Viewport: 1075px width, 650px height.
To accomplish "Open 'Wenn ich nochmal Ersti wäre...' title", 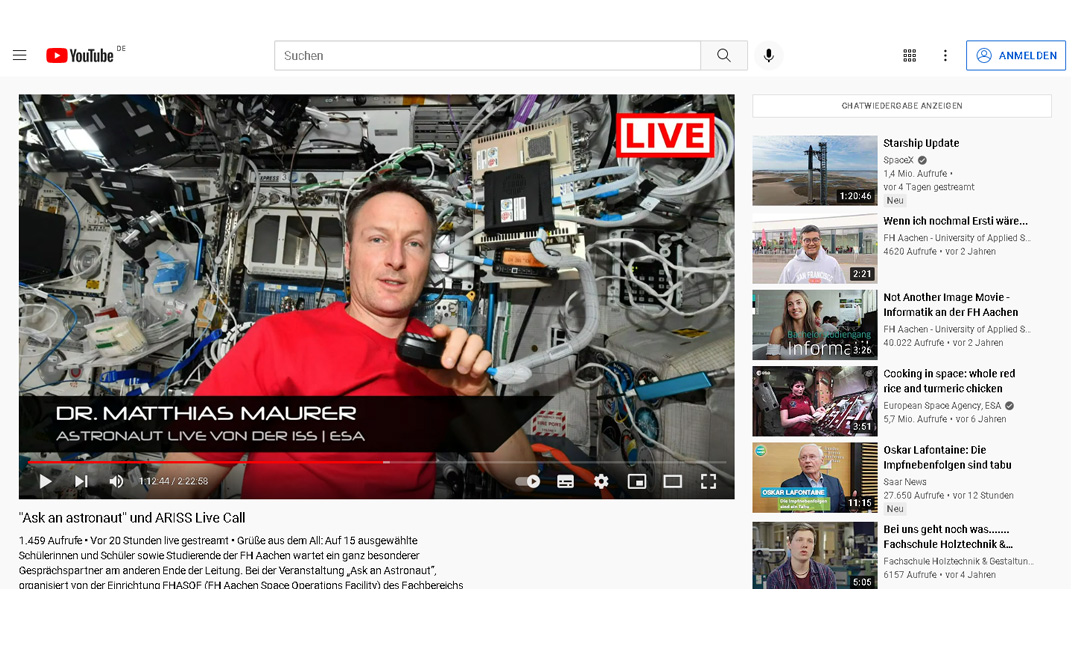I will point(955,221).
